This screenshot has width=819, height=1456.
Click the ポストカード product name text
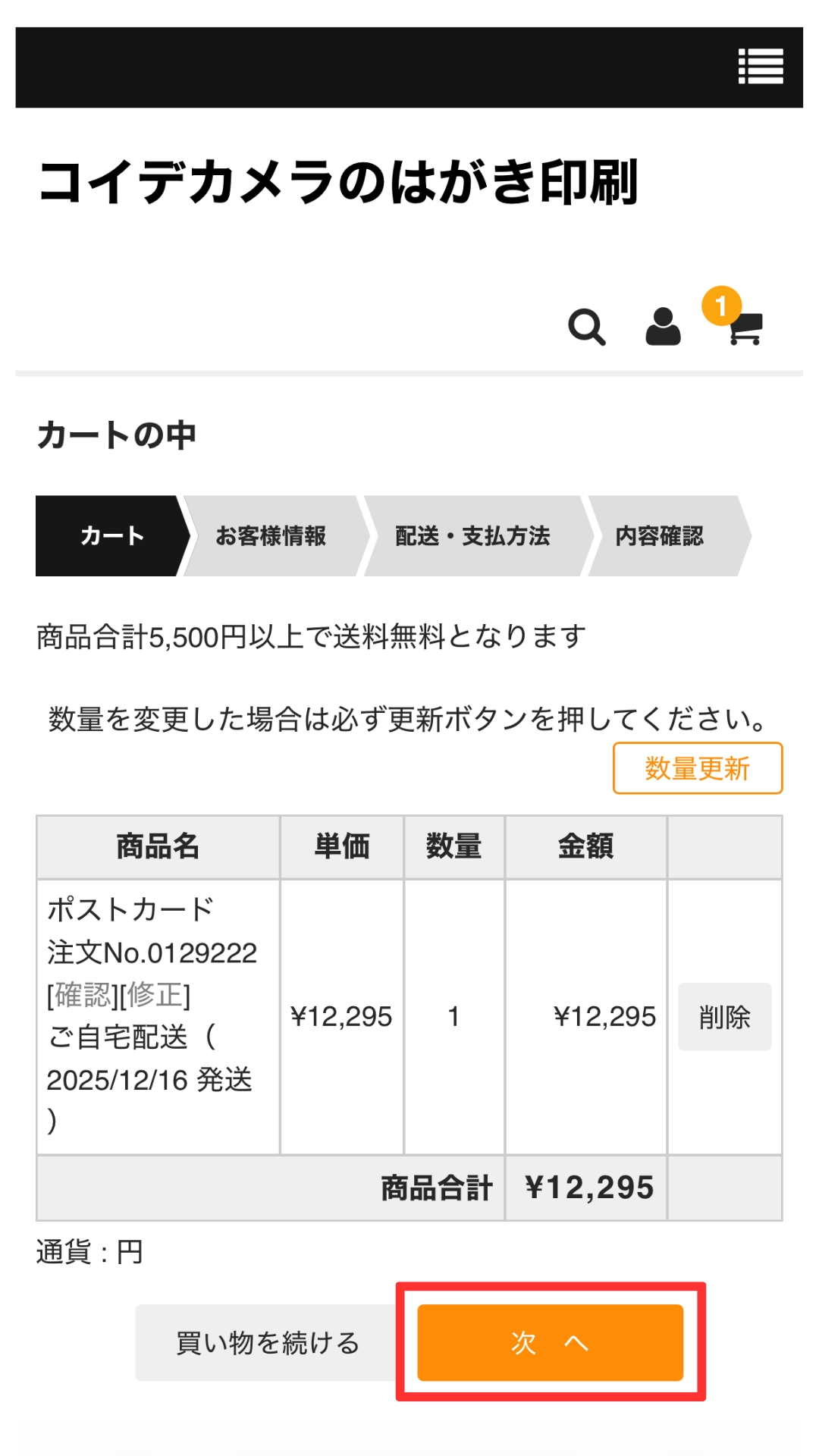tap(130, 909)
